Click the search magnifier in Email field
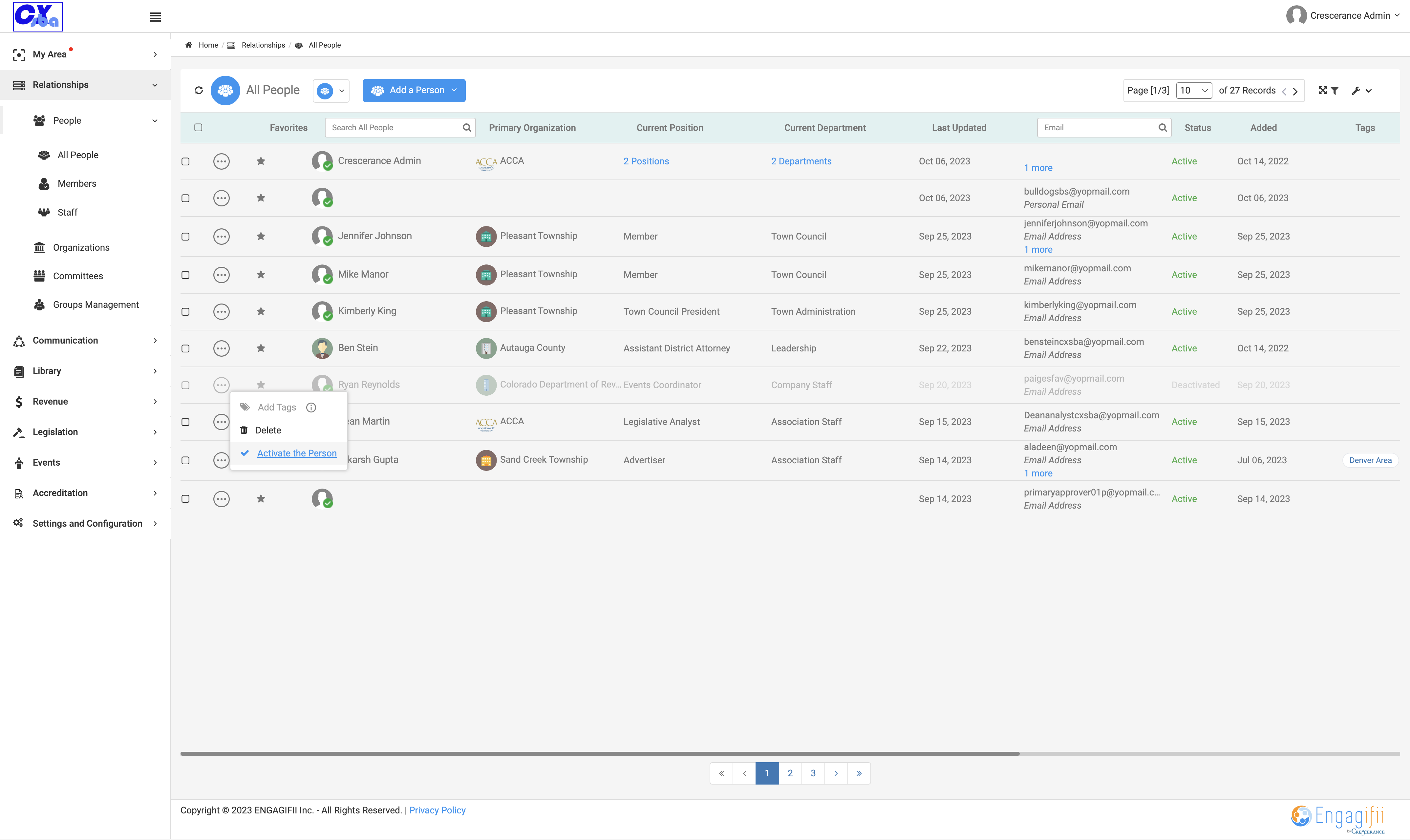 pos(1163,127)
